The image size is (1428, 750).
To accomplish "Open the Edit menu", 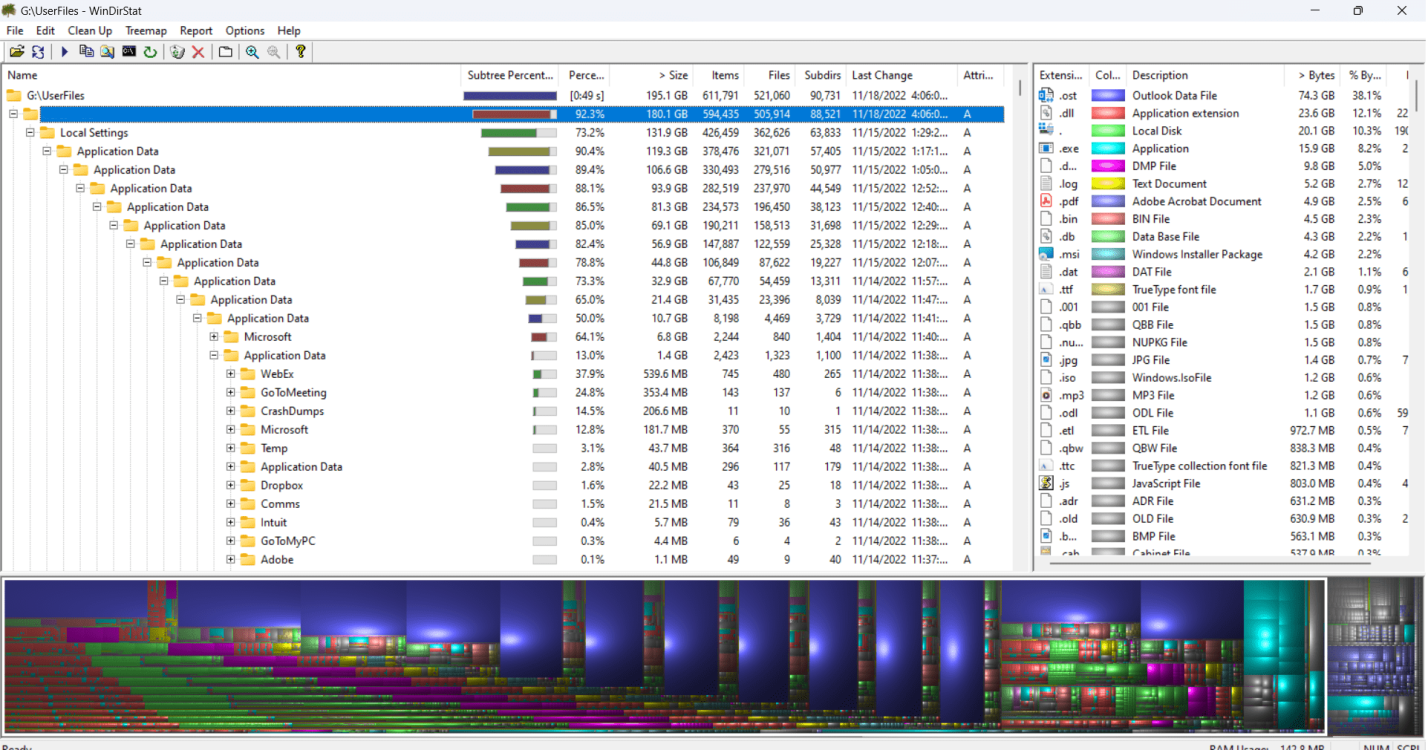I will 45,31.
